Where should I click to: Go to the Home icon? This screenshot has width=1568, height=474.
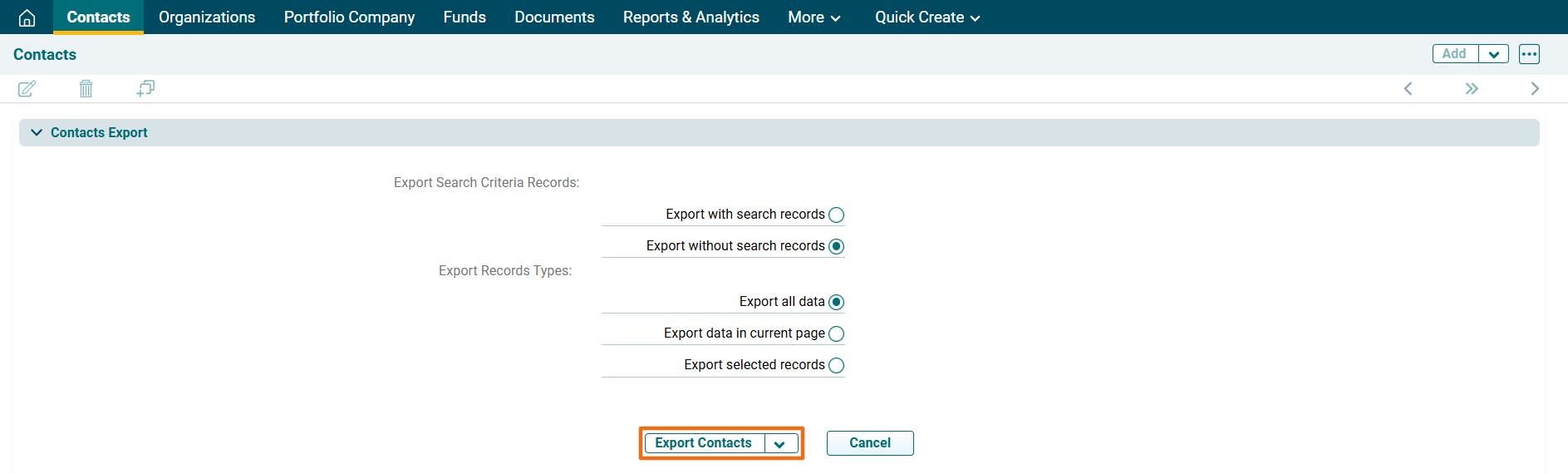coord(27,17)
